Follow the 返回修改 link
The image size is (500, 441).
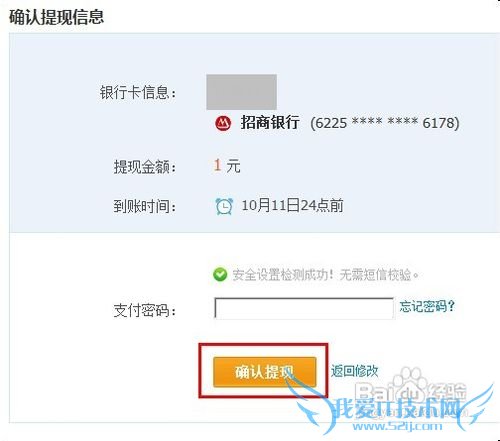point(355,371)
